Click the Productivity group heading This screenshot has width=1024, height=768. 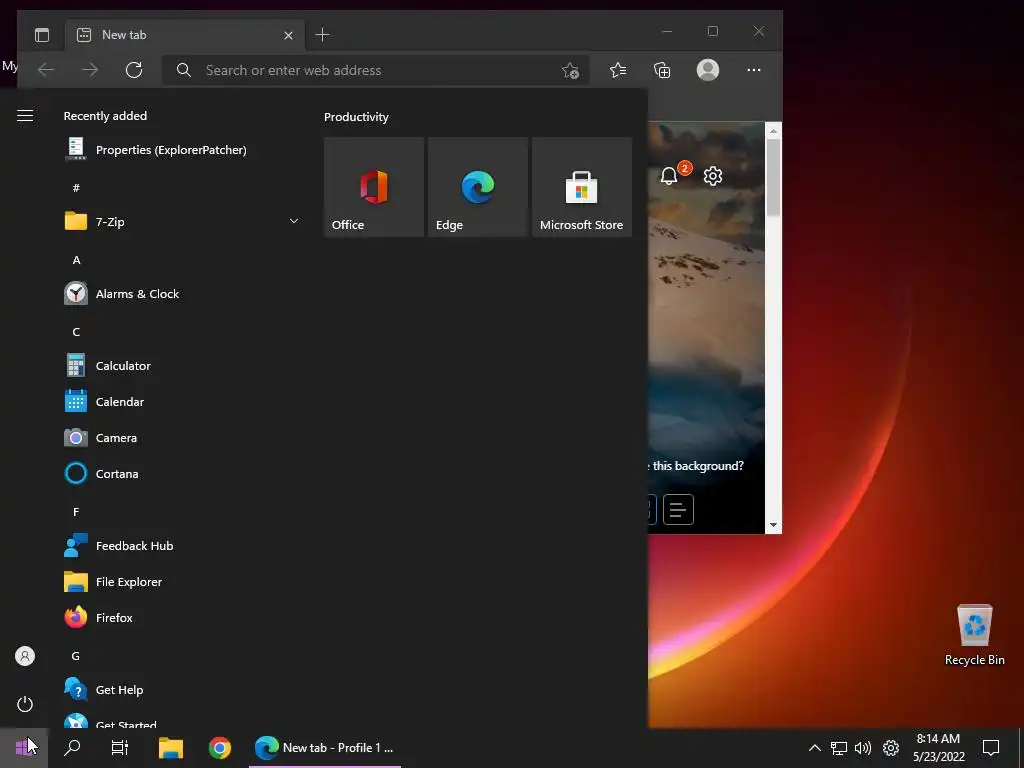(x=356, y=117)
